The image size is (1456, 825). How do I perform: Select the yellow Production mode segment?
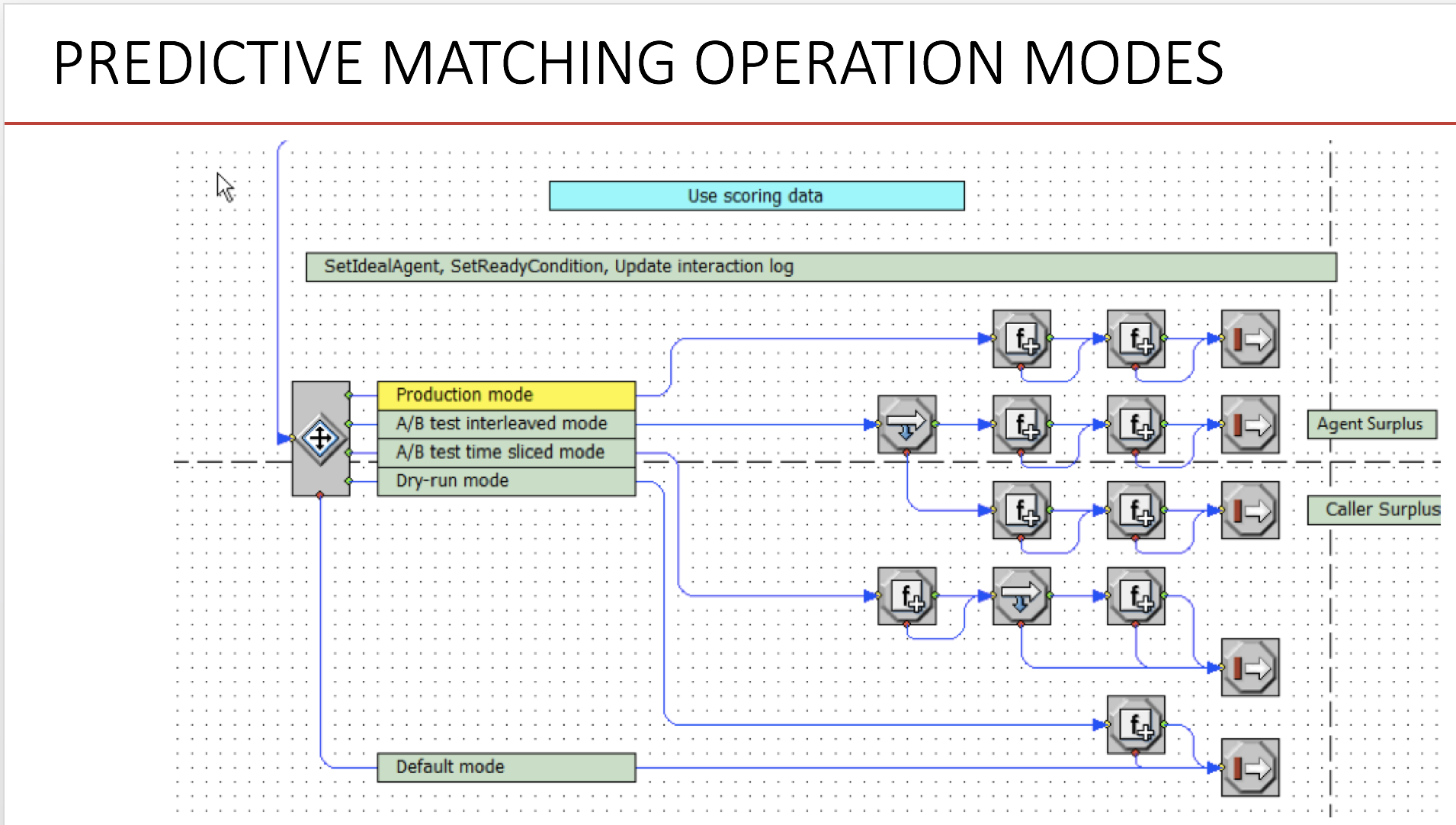[506, 395]
